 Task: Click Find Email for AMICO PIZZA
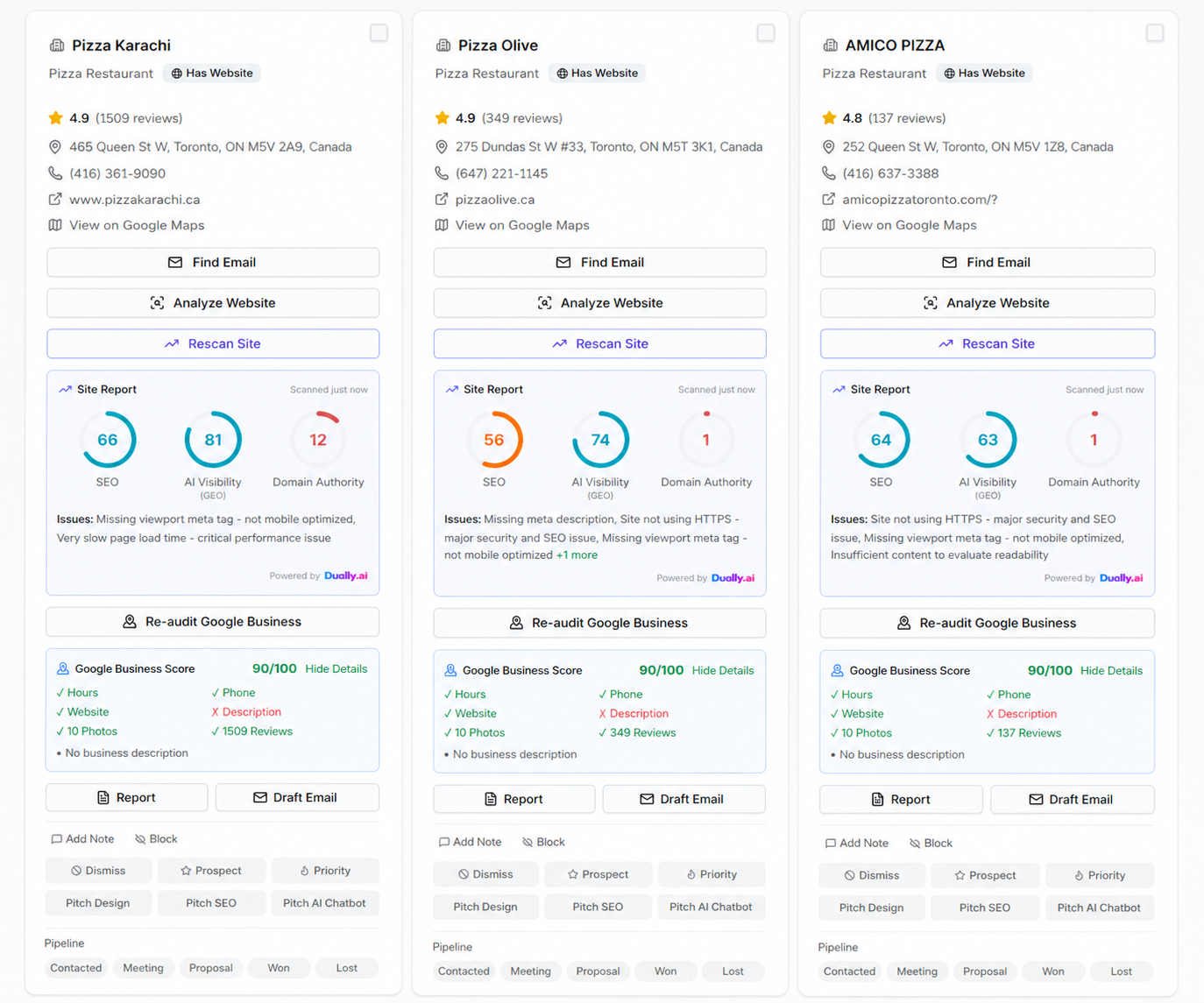988,262
